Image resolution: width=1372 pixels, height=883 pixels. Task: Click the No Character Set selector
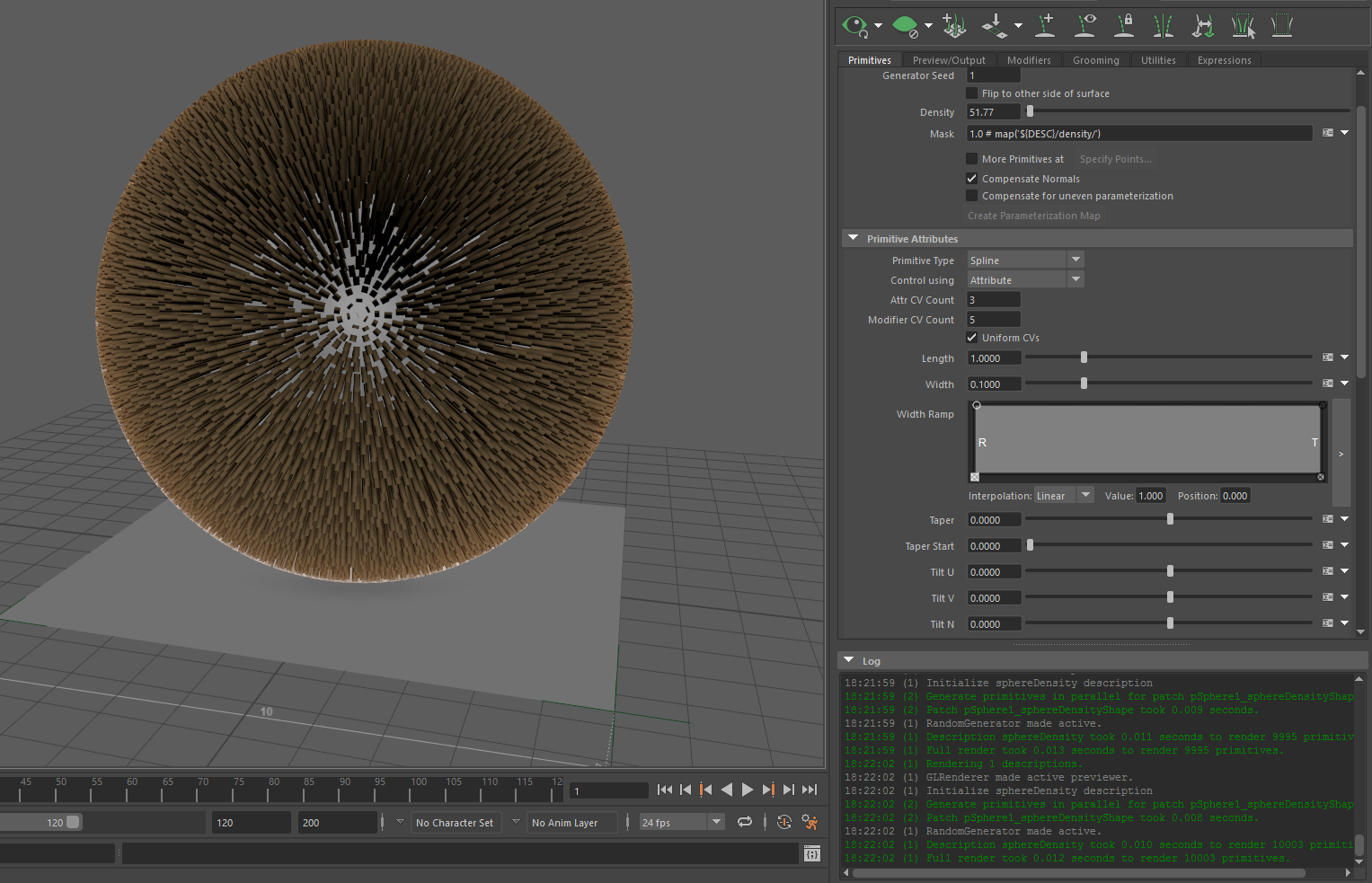[x=456, y=822]
